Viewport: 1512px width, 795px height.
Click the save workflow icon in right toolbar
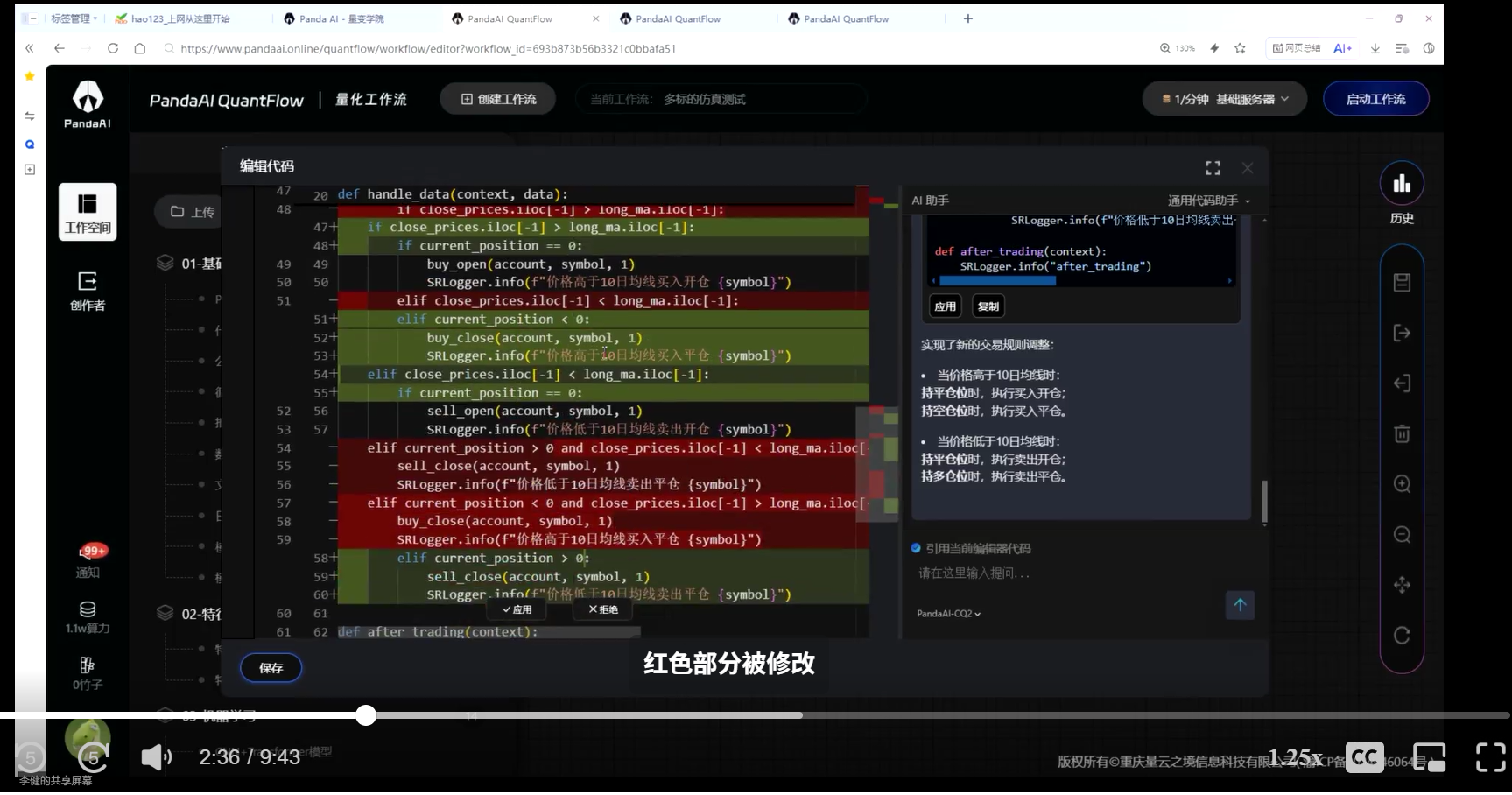click(x=1402, y=282)
